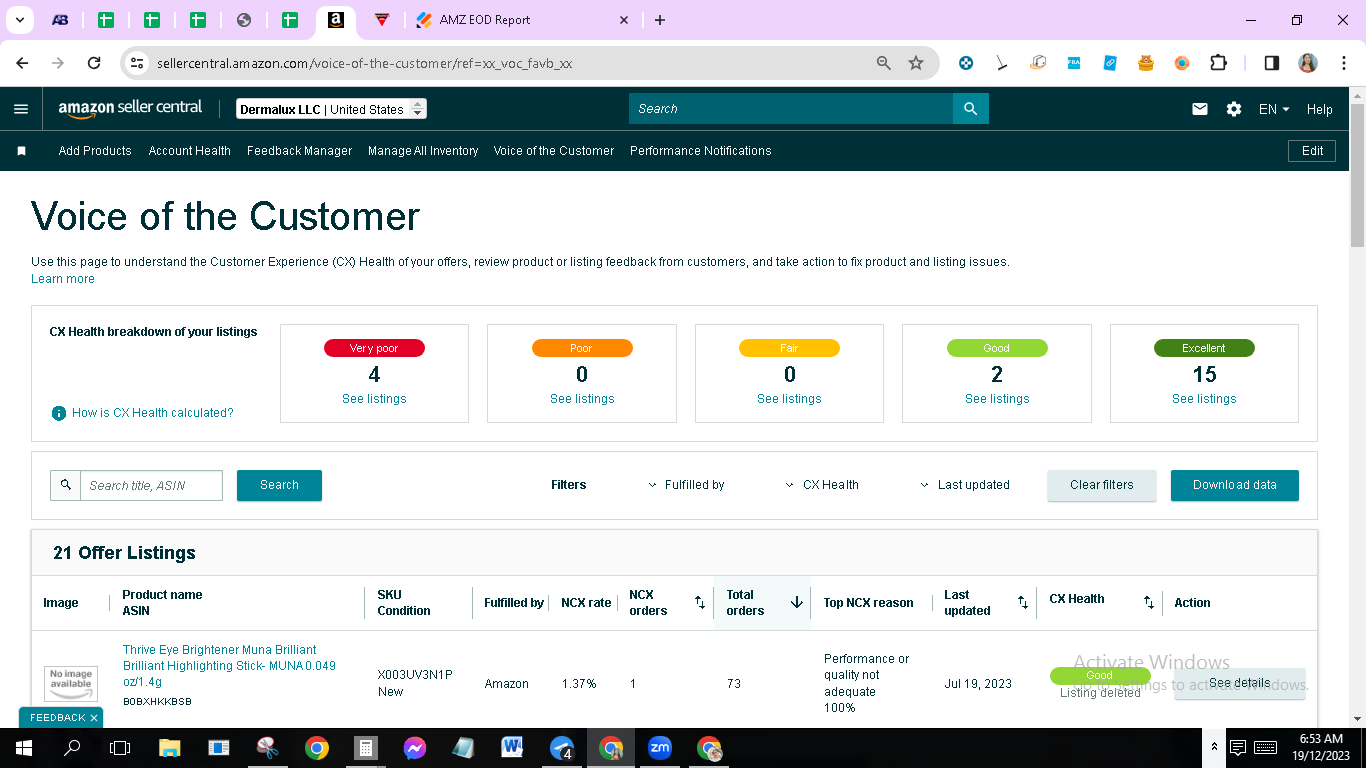Open the Chrome side panel icon
1366x768 pixels.
(x=1272, y=63)
